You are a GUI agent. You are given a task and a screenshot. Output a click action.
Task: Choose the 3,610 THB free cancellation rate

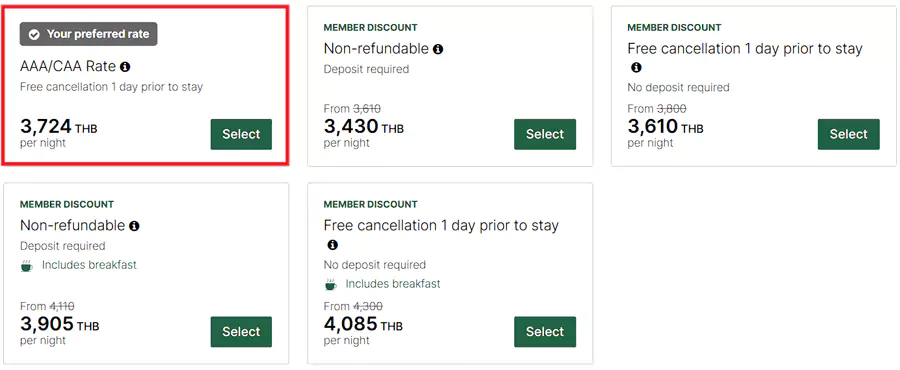click(x=848, y=134)
